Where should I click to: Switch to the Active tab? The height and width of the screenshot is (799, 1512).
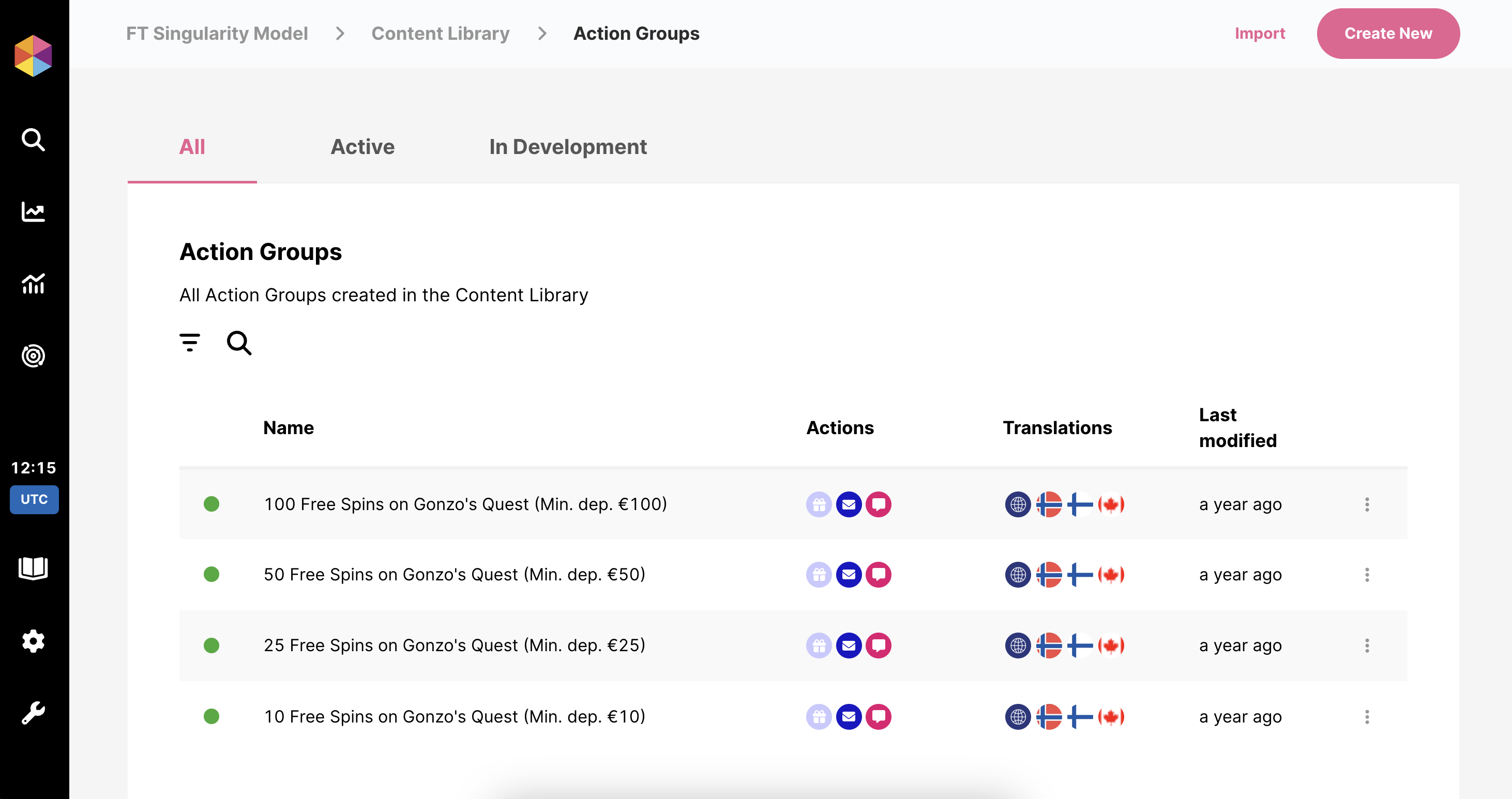point(362,147)
